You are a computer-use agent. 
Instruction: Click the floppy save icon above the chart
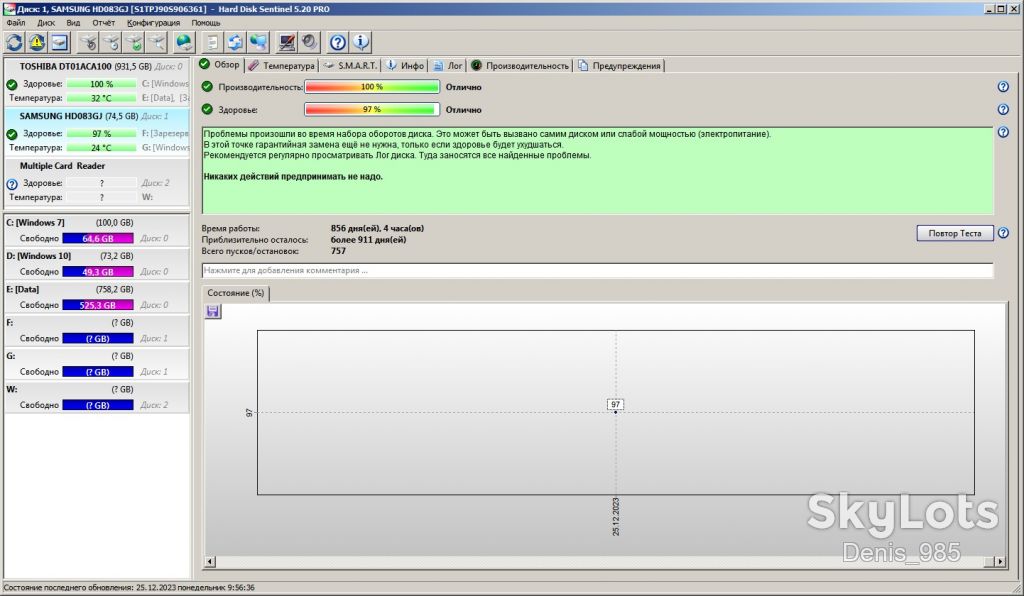pyautogui.click(x=213, y=311)
